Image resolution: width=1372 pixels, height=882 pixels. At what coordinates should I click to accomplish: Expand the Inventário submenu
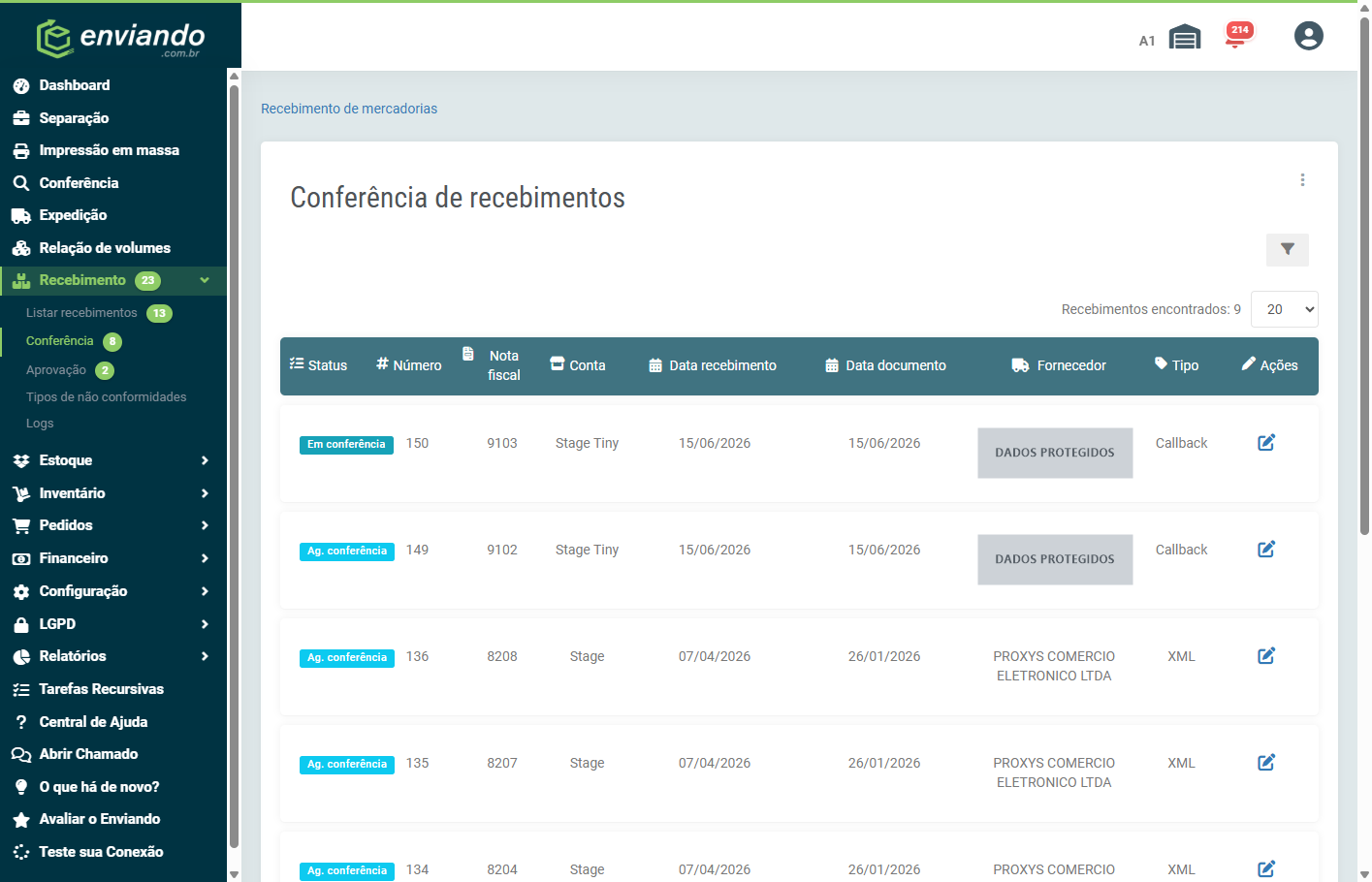(113, 493)
